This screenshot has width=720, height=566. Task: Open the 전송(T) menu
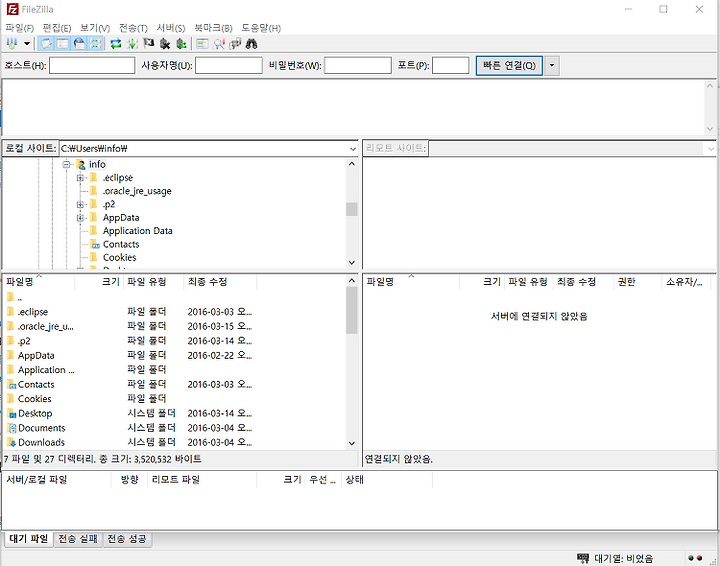point(133,28)
